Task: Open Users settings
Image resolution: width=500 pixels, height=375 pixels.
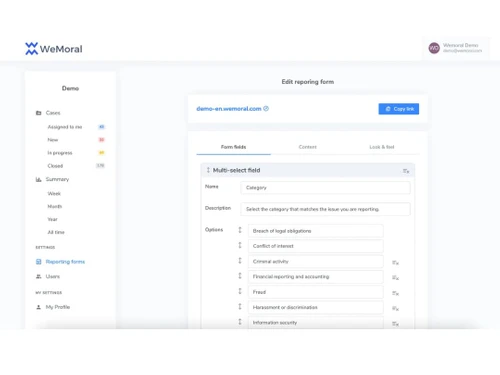Action: [53, 277]
